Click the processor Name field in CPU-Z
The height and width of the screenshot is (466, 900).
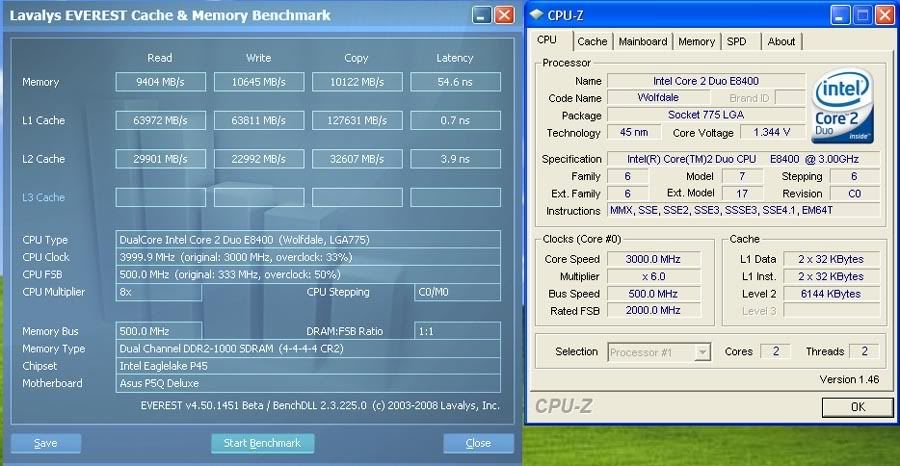(706, 81)
